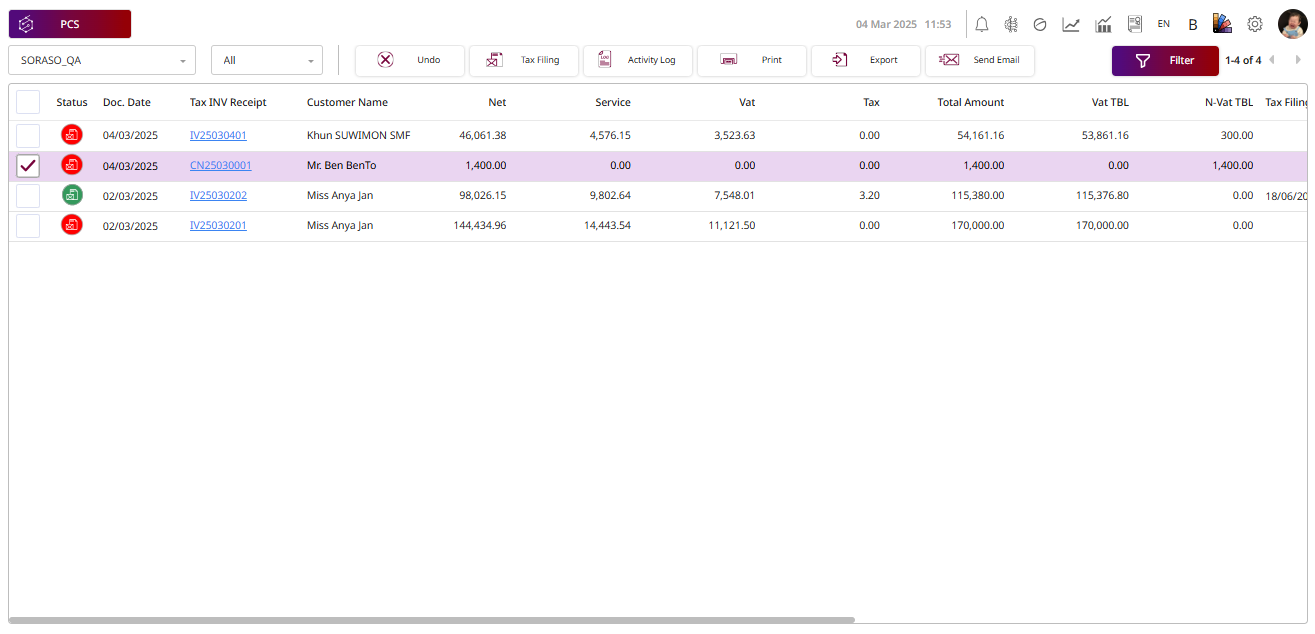Image resolution: width=1315 pixels, height=634 pixels.
Task: Uncheck the CN25030001 row checkbox
Action: tap(28, 166)
